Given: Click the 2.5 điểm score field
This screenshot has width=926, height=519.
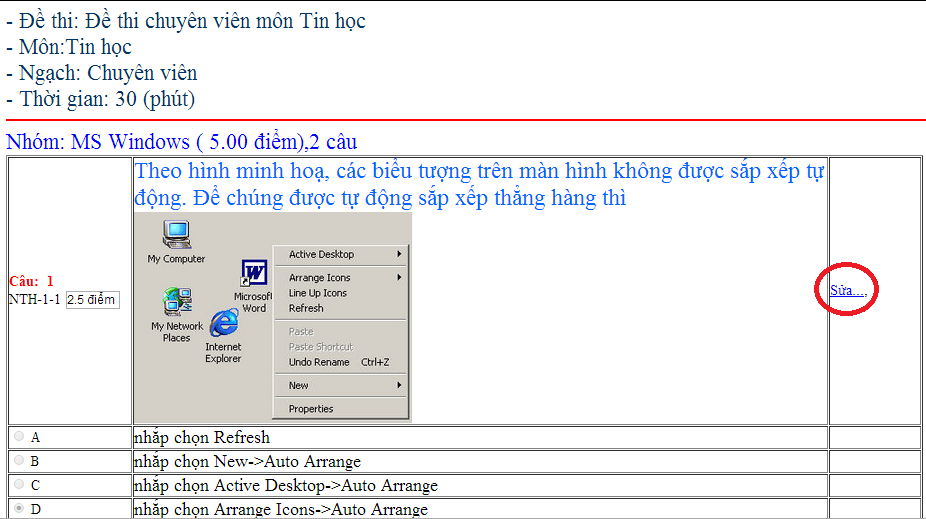Looking at the screenshot, I should coord(93,300).
